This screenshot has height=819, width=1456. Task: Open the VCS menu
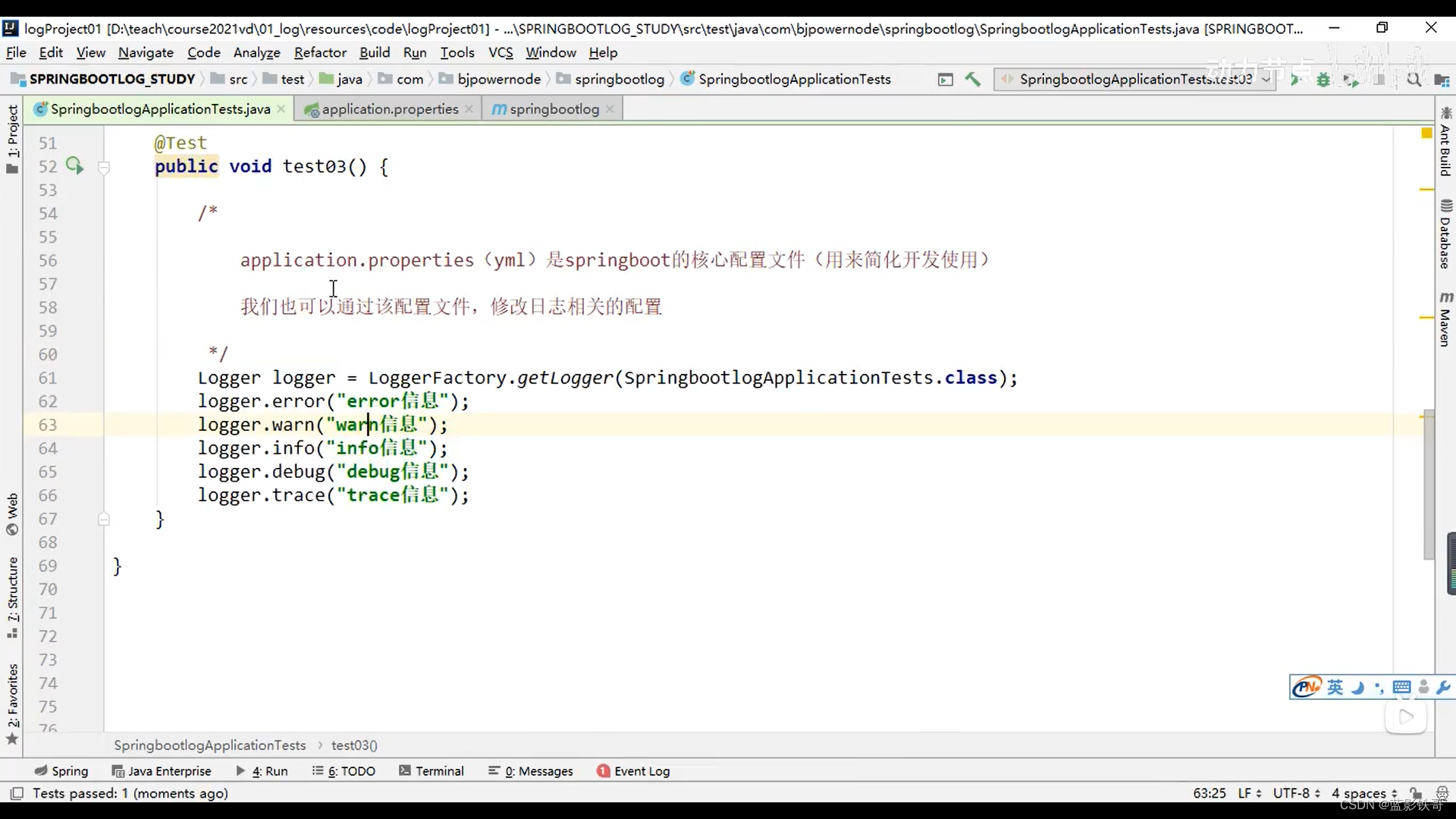pos(500,52)
